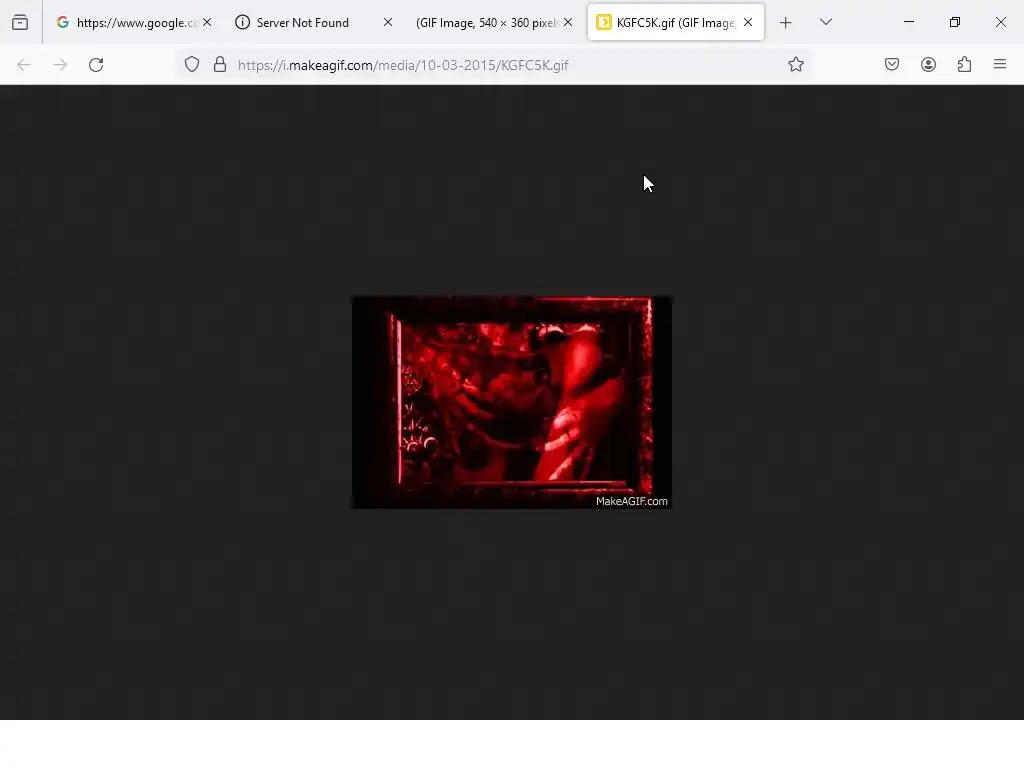Viewport: 1024px width, 768px height.
Task: Close the KGFC5K.gif tab
Action: (748, 22)
